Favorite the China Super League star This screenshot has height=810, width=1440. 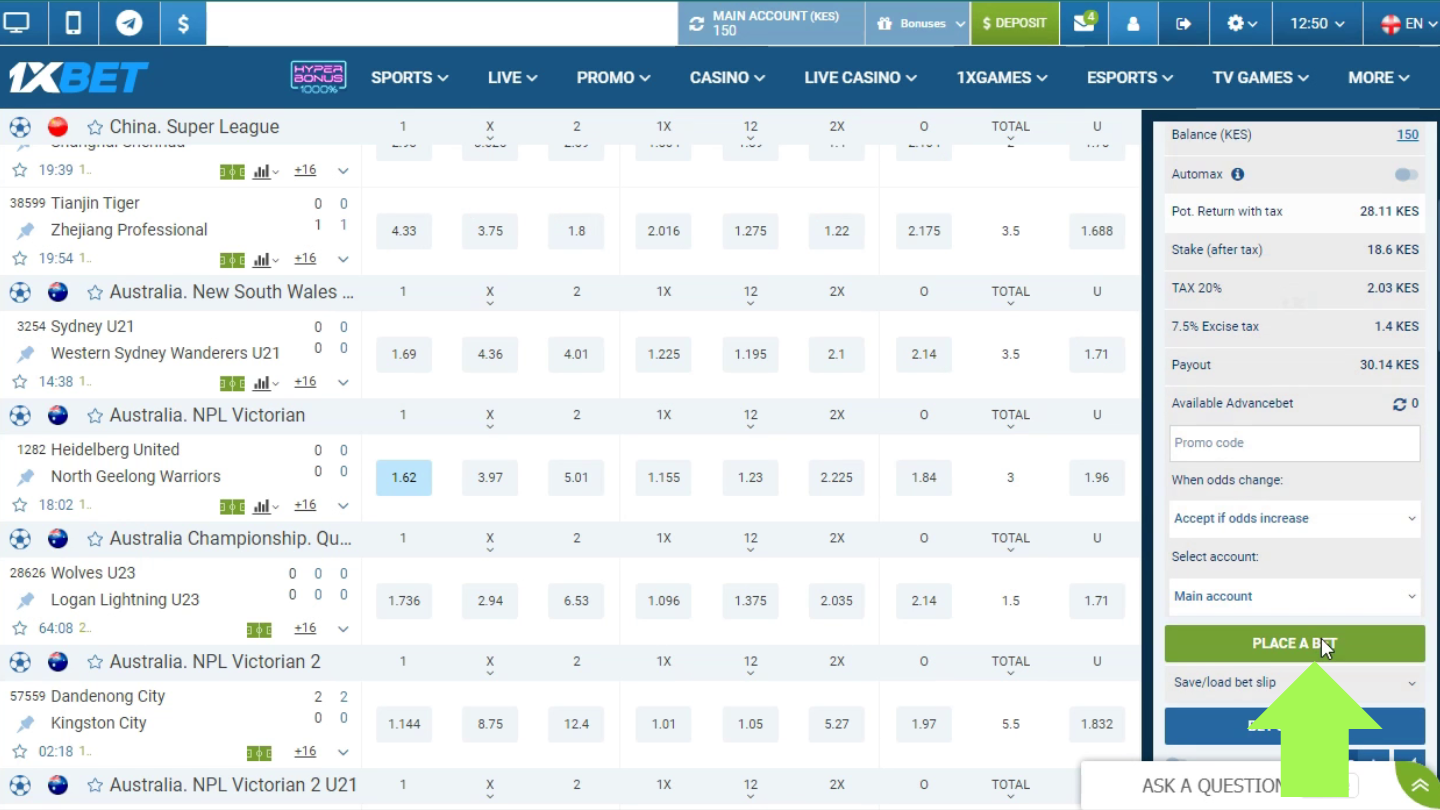95,127
